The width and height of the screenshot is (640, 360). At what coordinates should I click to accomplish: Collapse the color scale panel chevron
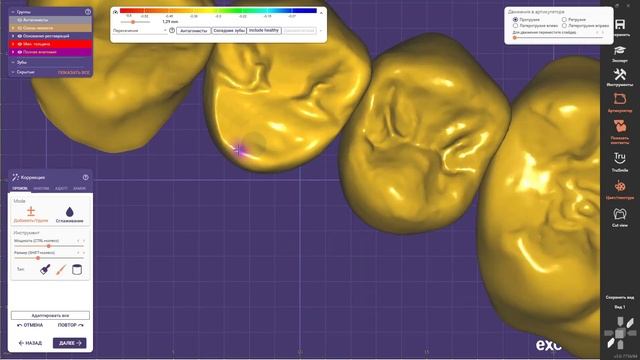(321, 13)
